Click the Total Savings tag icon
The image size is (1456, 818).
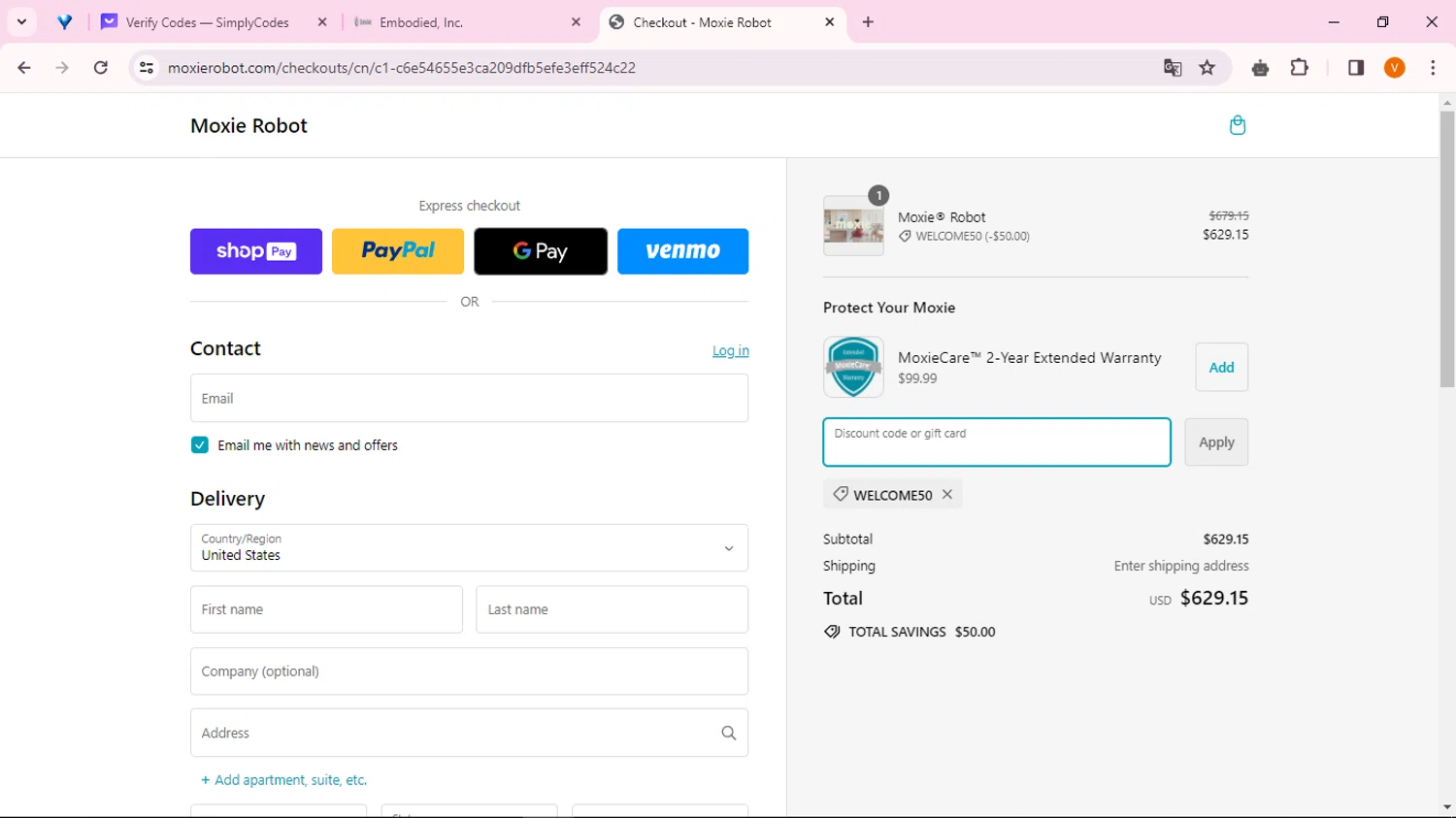(x=832, y=632)
